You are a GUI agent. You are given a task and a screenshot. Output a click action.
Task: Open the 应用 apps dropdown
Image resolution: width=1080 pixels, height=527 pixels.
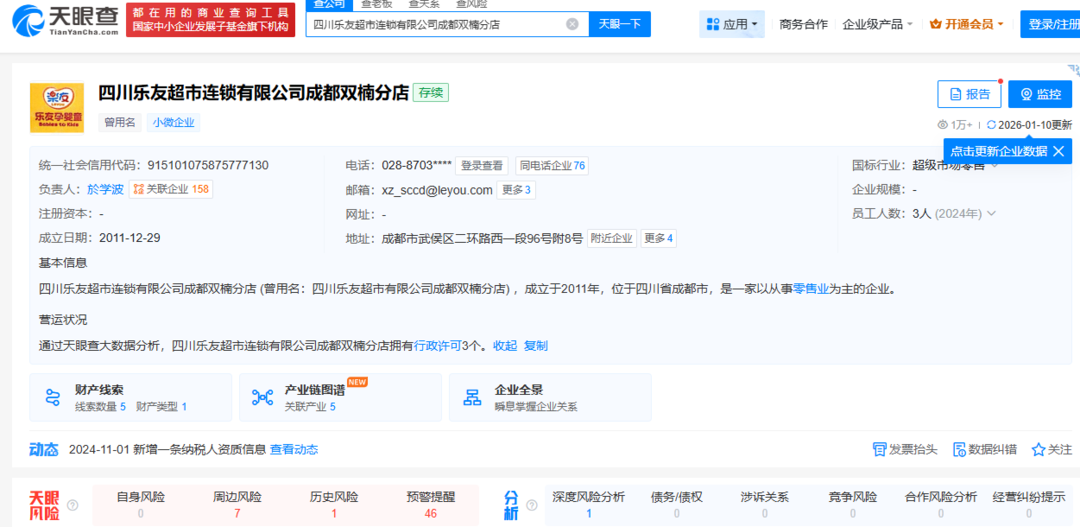pyautogui.click(x=731, y=24)
